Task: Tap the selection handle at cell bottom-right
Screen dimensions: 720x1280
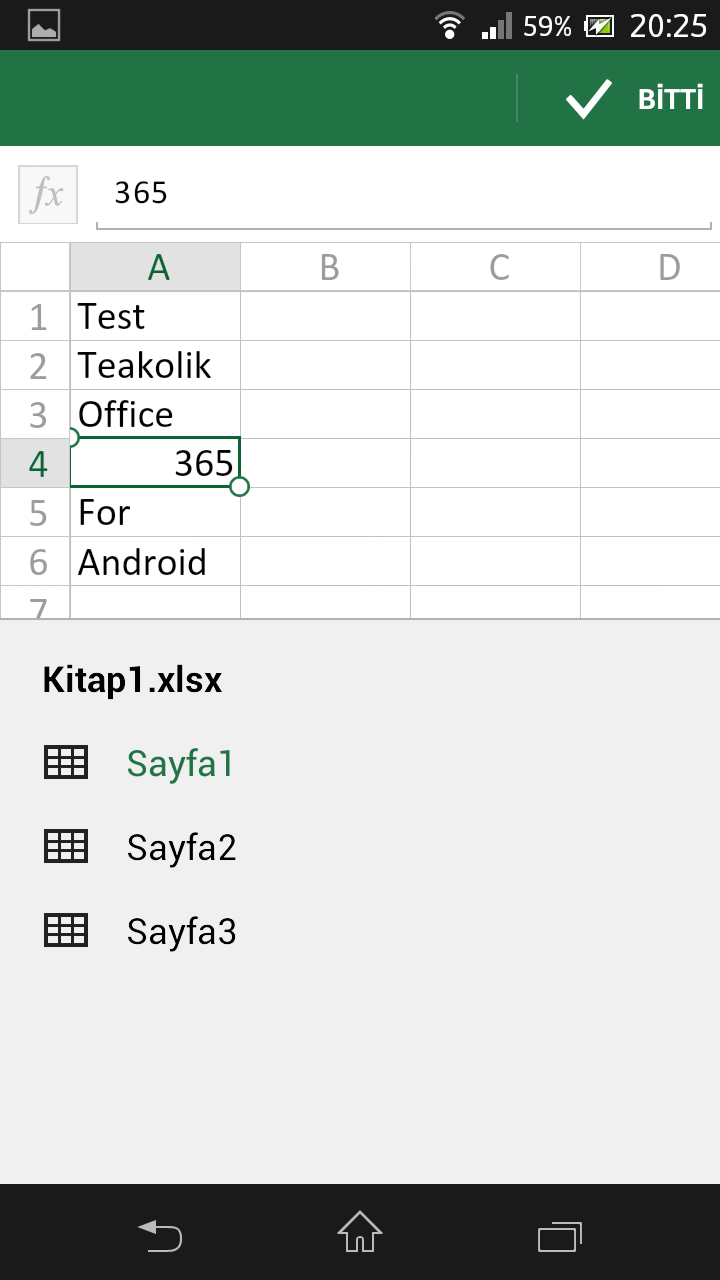Action: click(239, 486)
